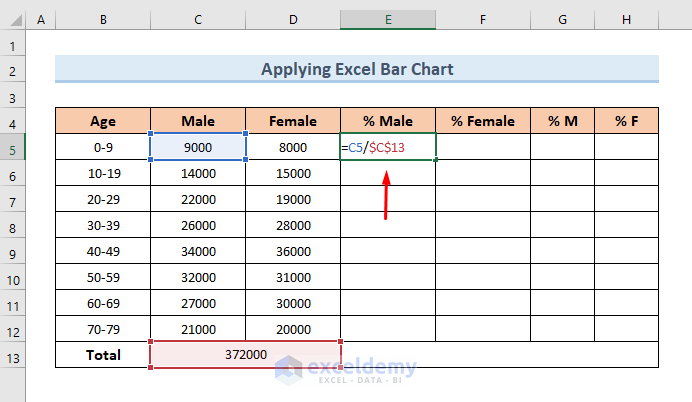Select column C header

198,20
